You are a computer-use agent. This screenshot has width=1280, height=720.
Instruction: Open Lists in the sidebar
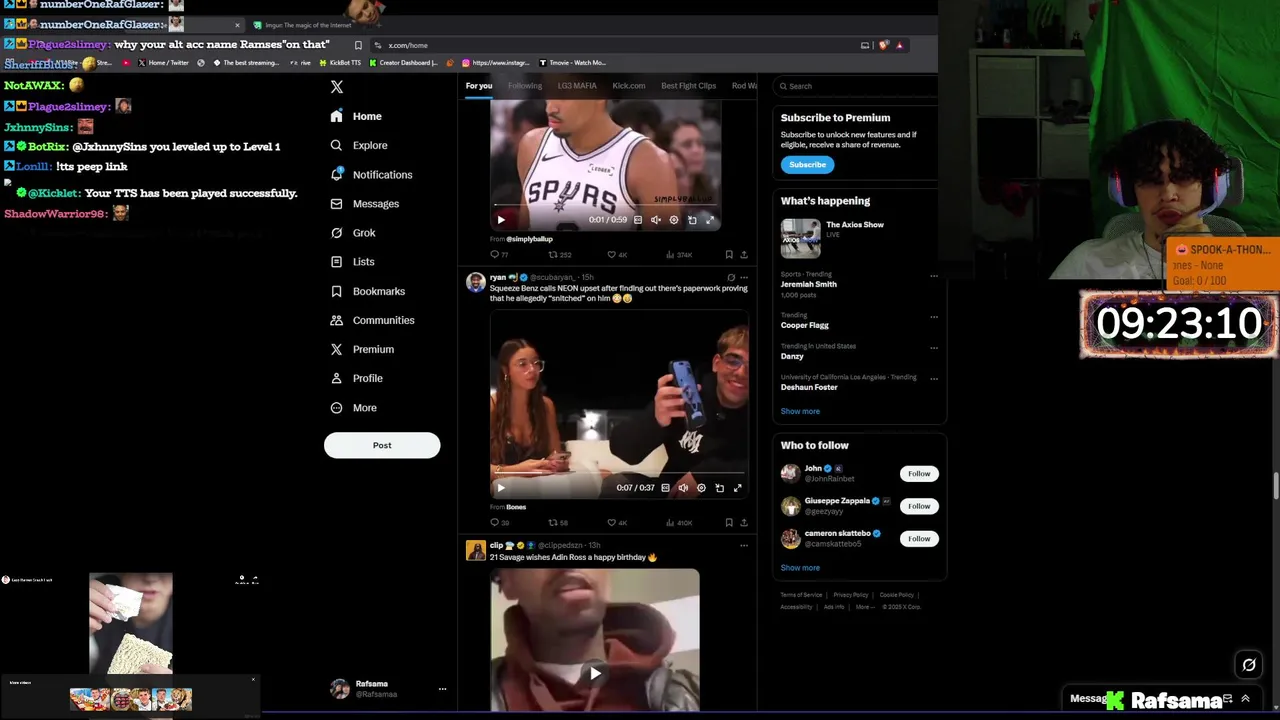[x=351, y=261]
